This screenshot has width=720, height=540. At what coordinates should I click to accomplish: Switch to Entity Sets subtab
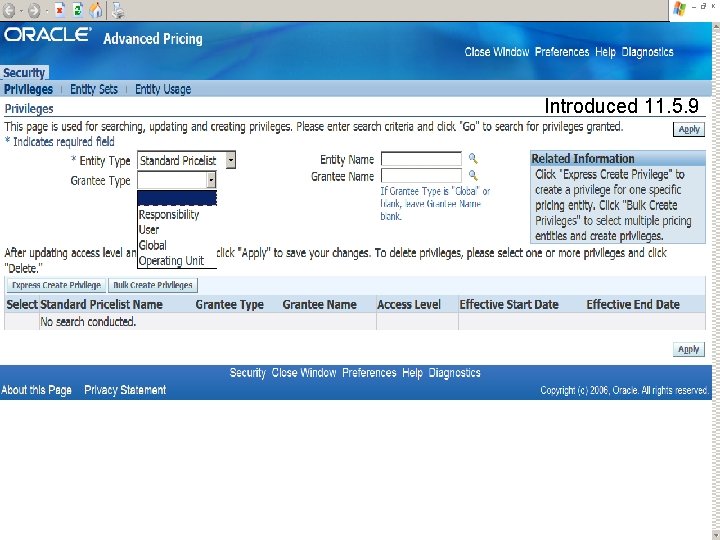click(x=94, y=89)
